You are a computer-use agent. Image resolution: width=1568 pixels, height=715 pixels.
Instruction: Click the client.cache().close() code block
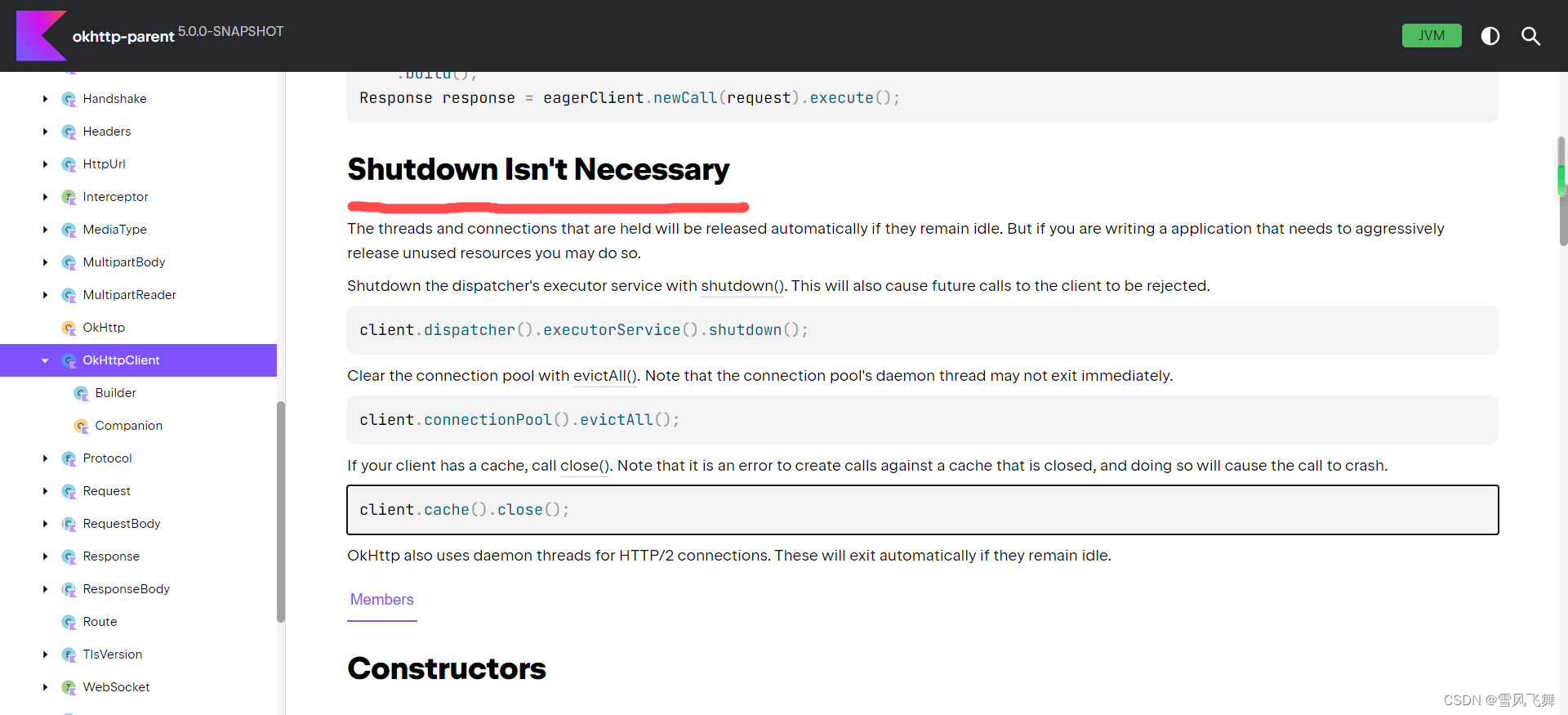pyautogui.click(x=923, y=510)
